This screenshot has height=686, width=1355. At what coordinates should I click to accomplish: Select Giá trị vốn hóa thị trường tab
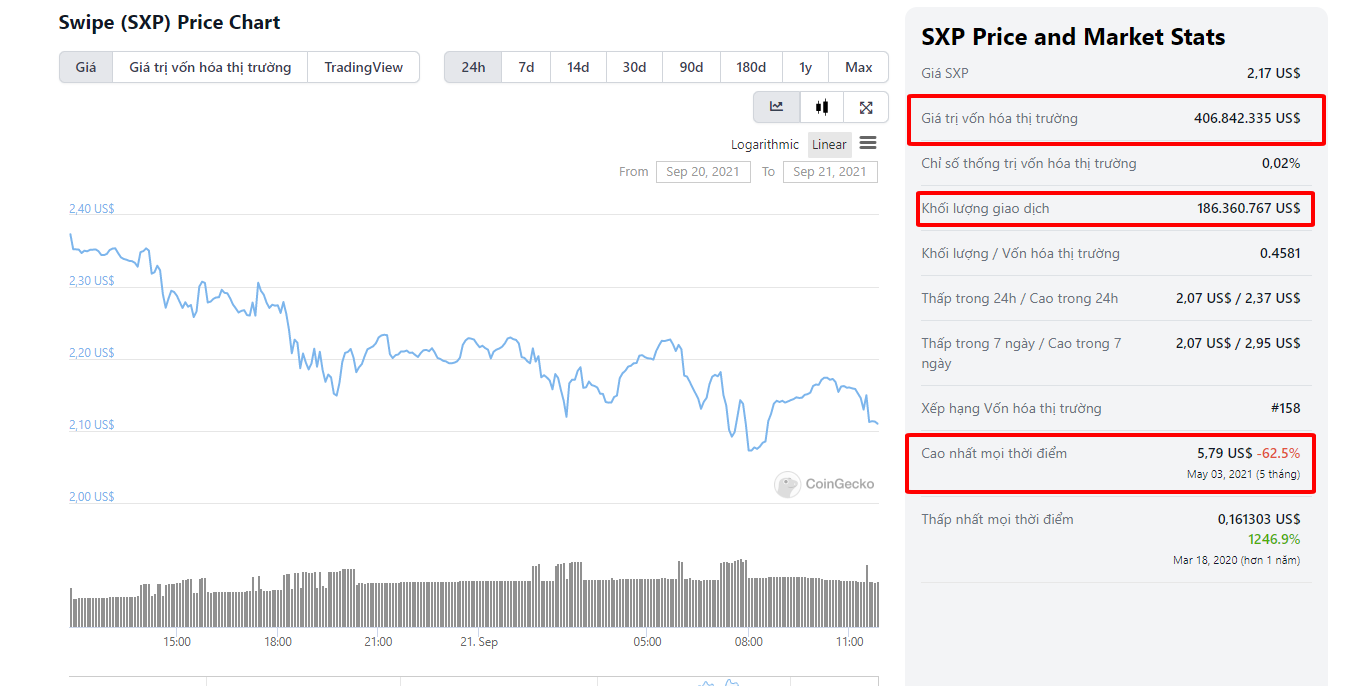pos(210,67)
